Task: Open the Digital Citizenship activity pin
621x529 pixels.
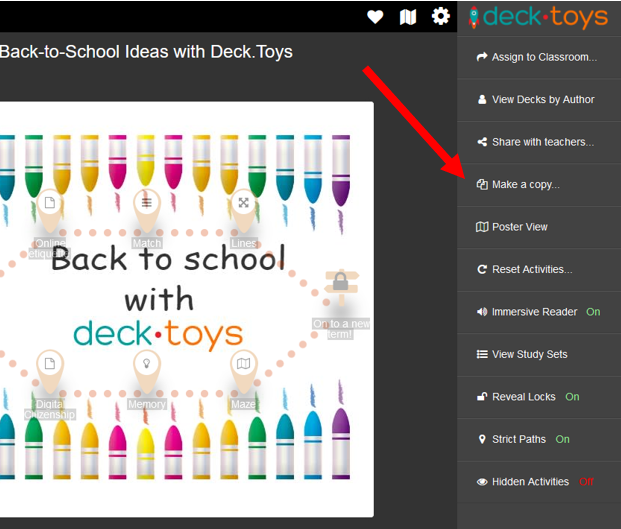Action: [x=50, y=371]
